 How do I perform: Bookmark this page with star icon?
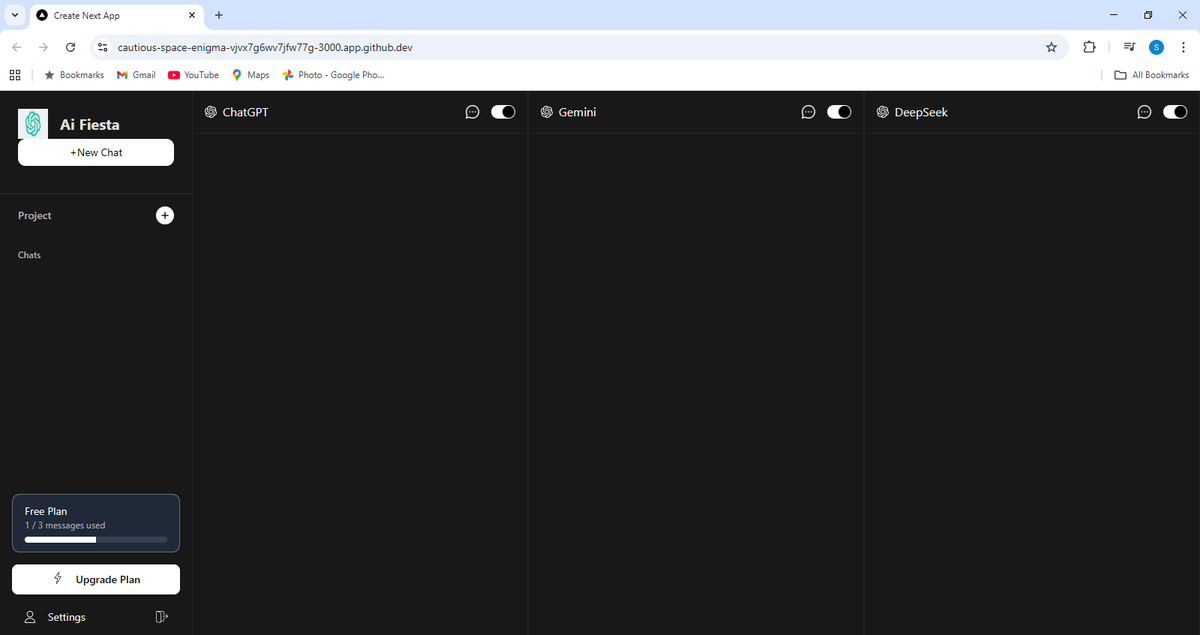coord(1051,47)
